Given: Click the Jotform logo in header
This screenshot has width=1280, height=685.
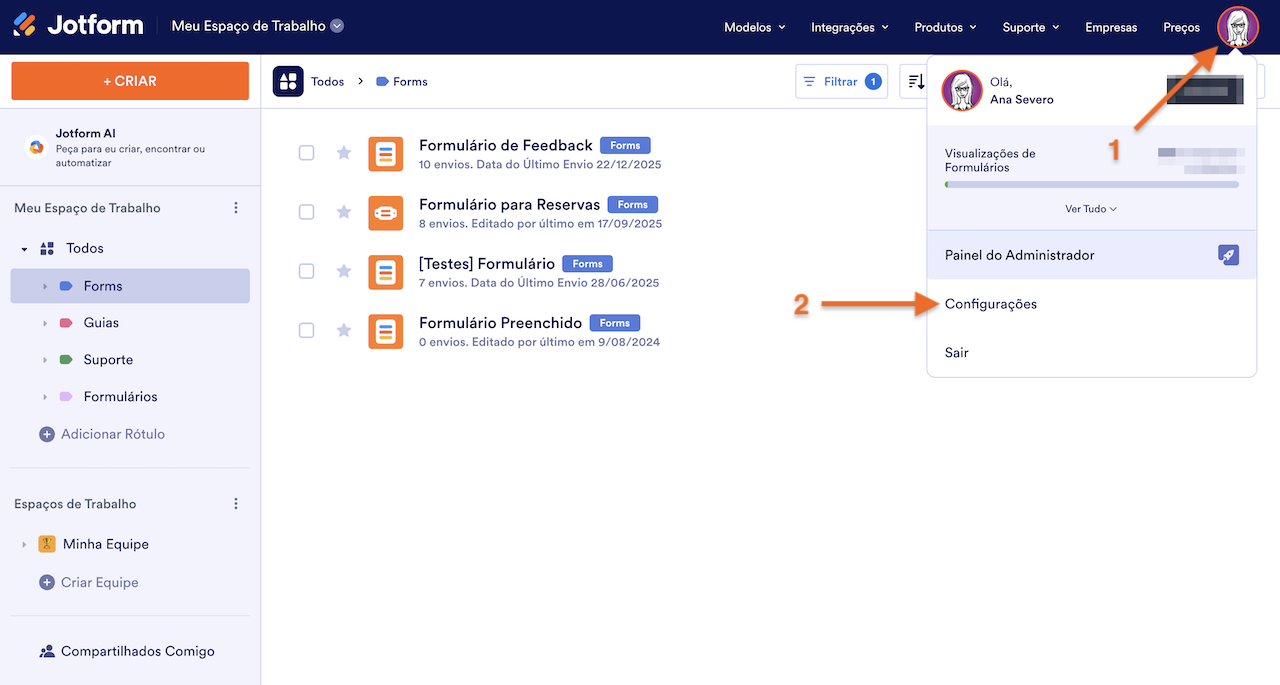Looking at the screenshot, I should 78,26.
